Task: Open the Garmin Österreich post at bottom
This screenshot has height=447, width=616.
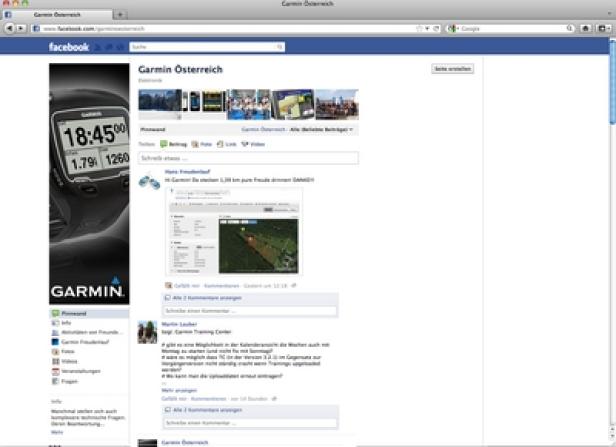Action: coord(185,442)
